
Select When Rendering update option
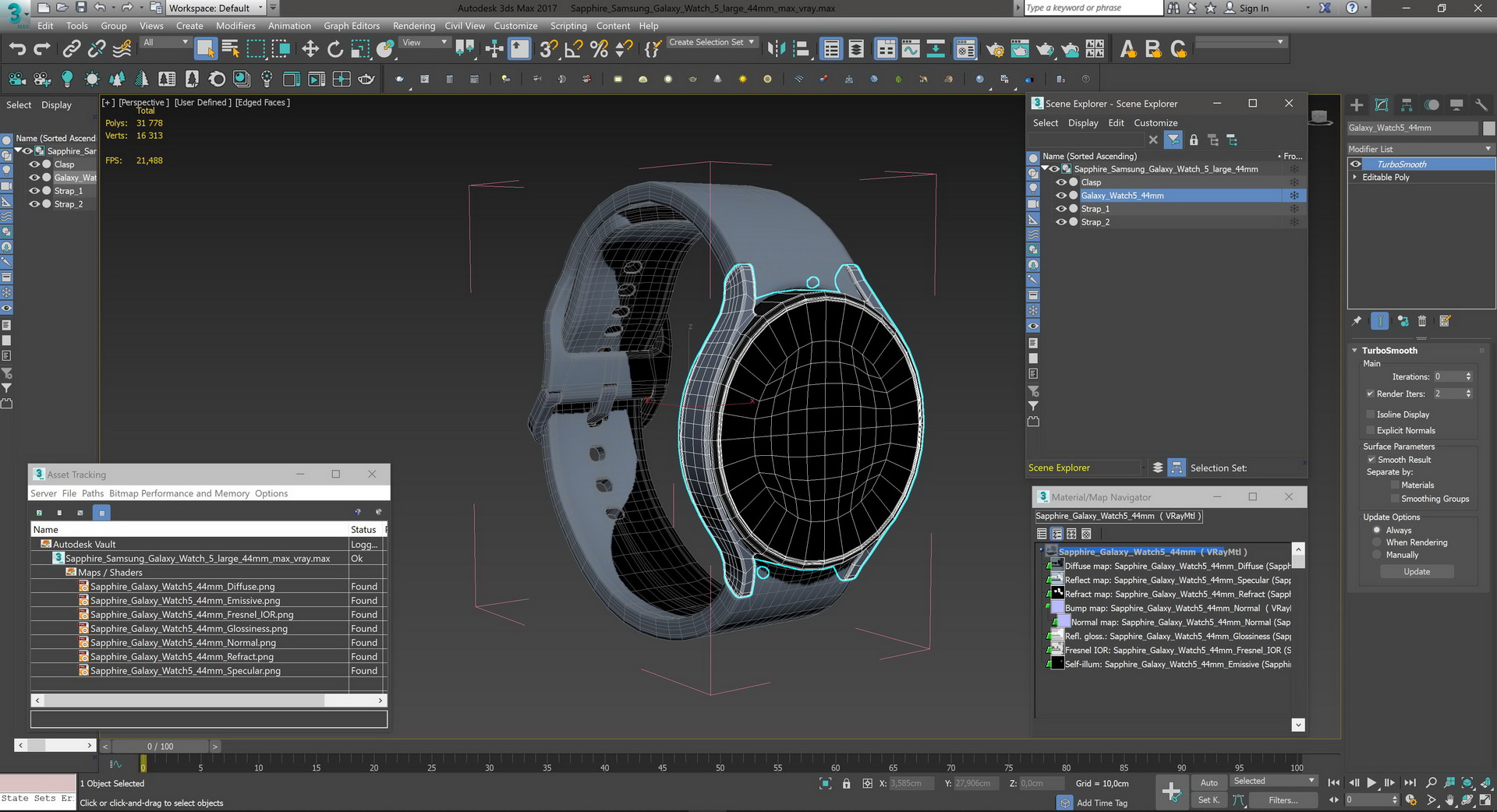(x=1377, y=542)
